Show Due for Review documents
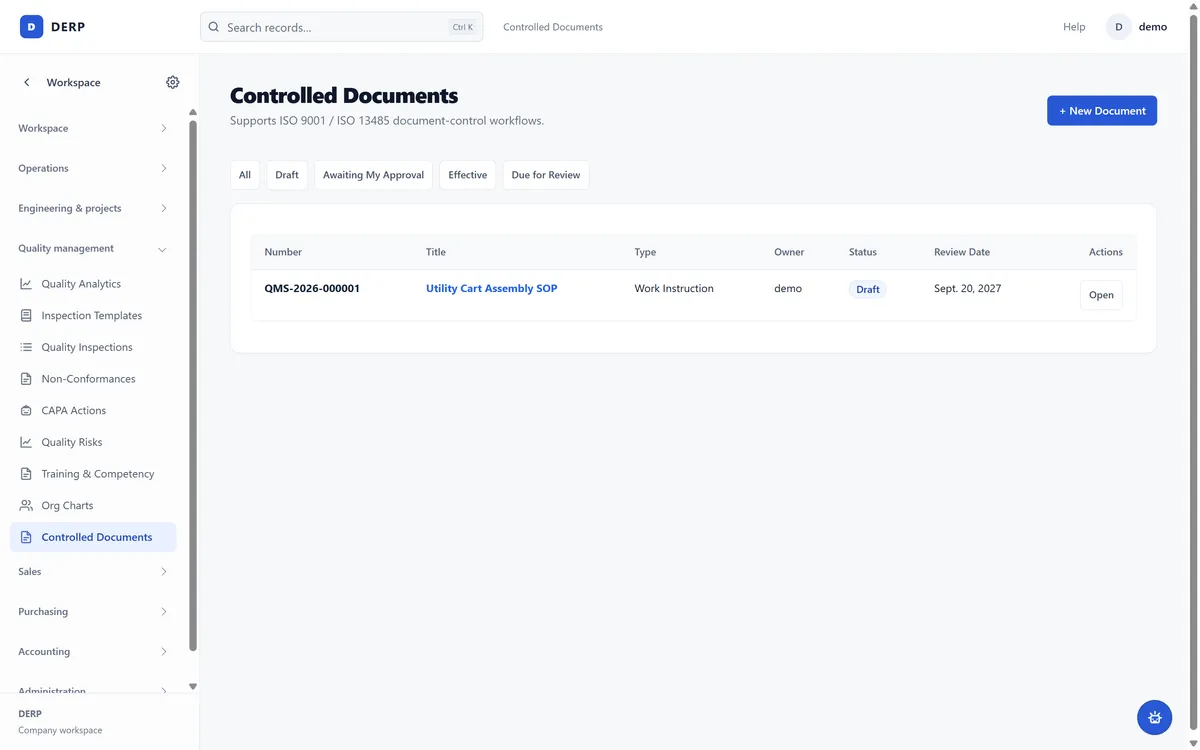The height and width of the screenshot is (750, 1200). 546,175
